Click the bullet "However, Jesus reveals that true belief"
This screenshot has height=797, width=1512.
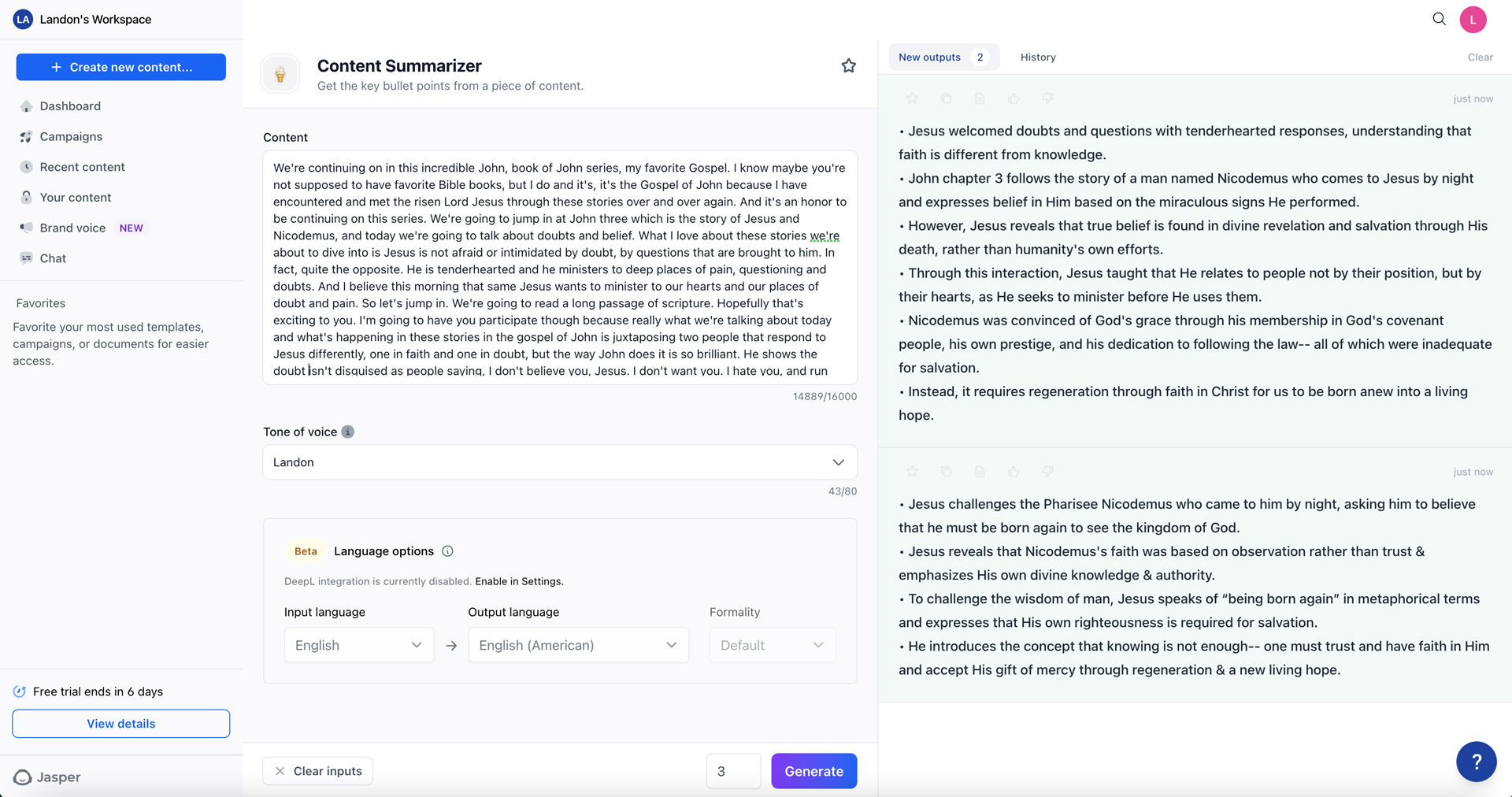1193,237
